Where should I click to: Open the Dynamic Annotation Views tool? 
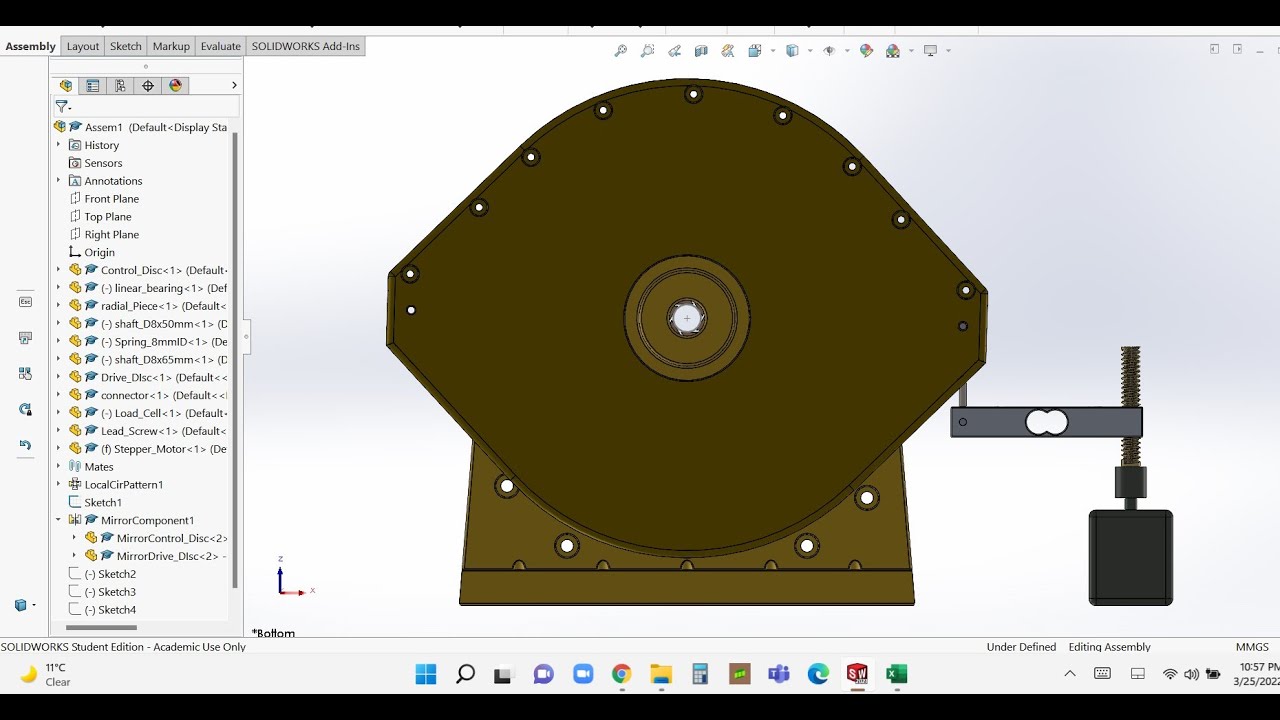click(728, 50)
